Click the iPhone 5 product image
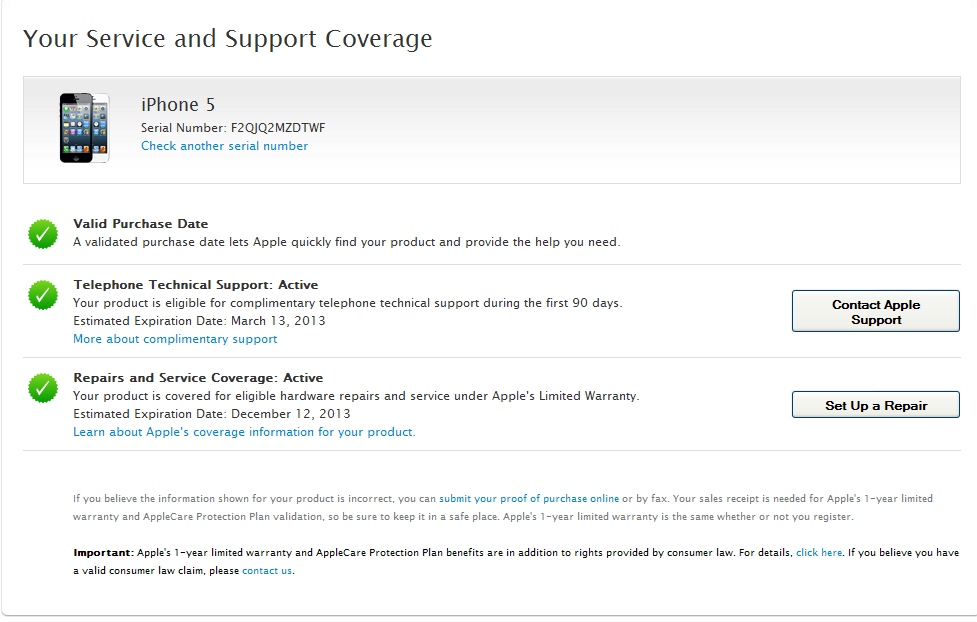 (84, 127)
